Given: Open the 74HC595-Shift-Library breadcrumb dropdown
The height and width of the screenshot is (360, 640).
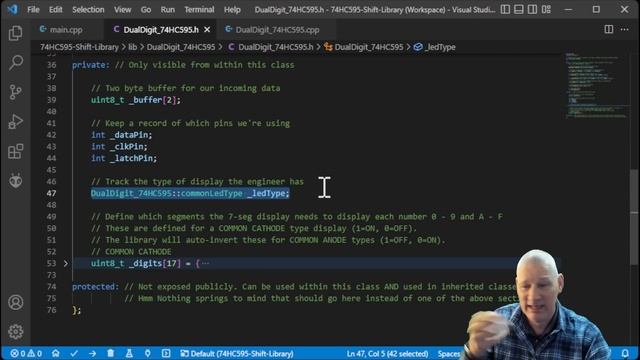Looking at the screenshot, I should [79, 47].
